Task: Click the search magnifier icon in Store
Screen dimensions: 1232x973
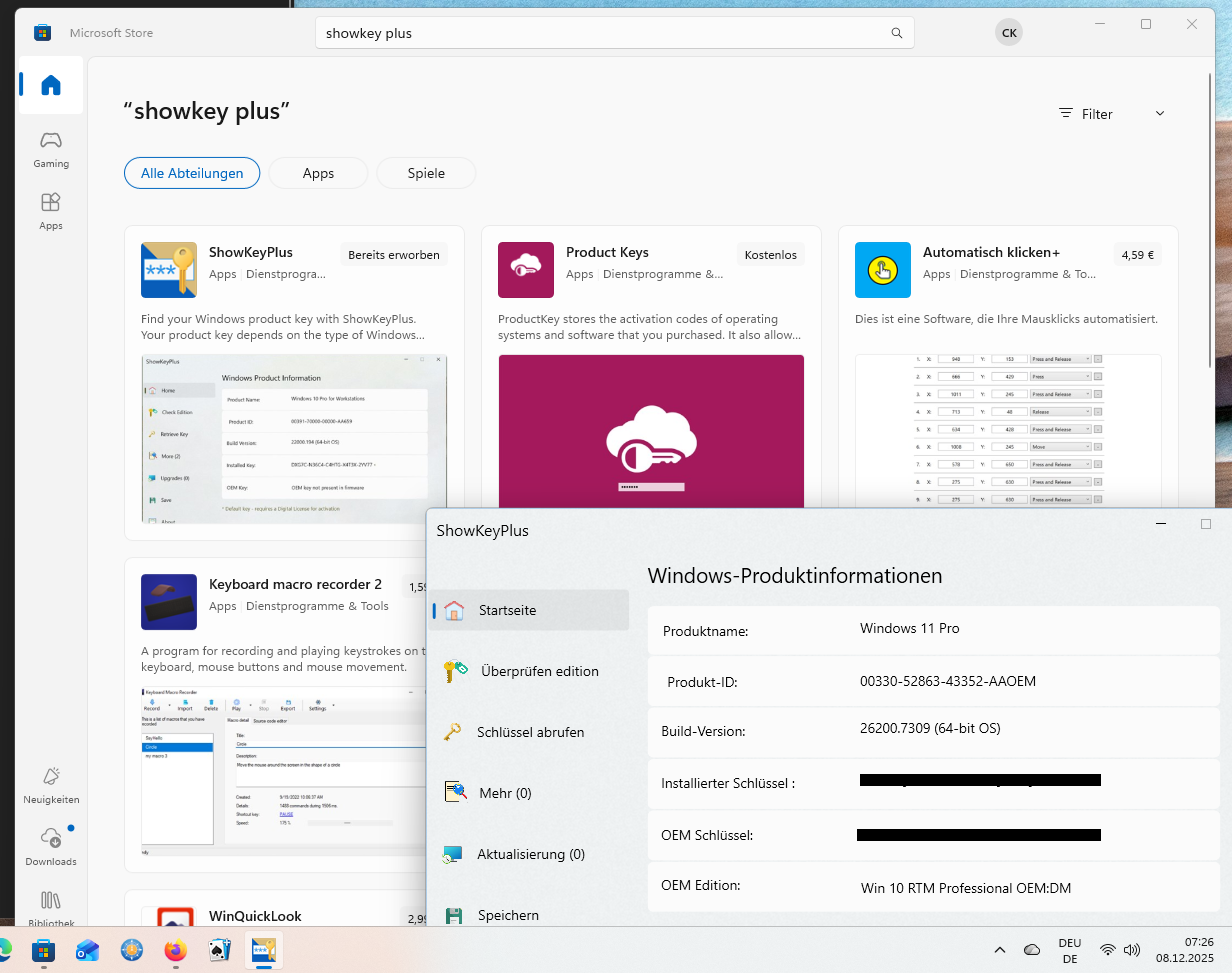Action: click(897, 33)
